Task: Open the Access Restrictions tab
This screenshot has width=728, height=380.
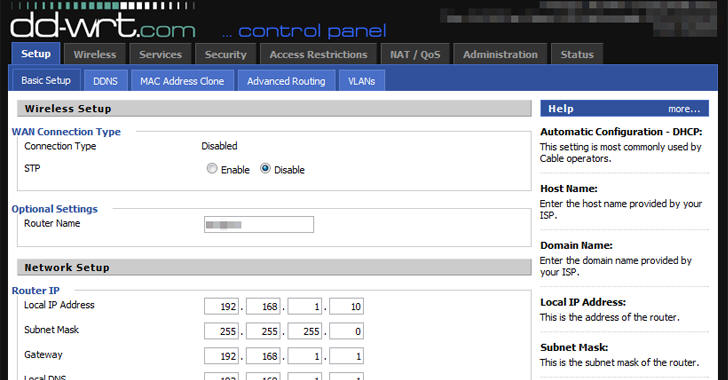Action: (318, 54)
